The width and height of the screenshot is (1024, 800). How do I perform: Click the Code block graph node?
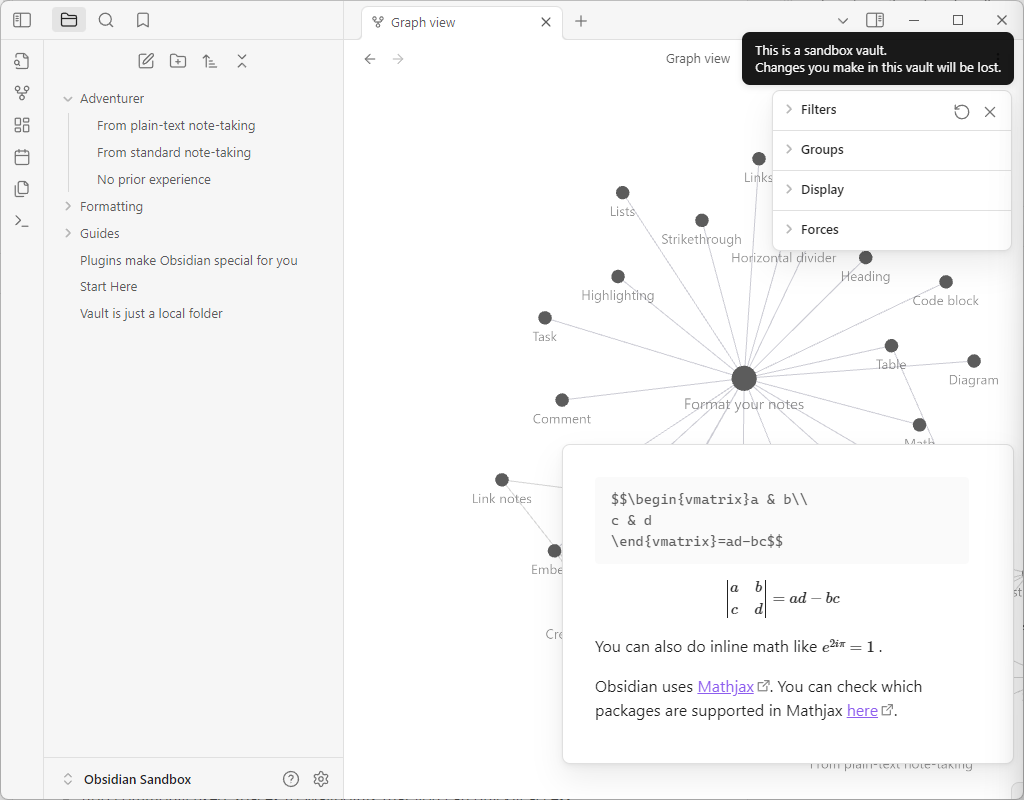tap(946, 282)
